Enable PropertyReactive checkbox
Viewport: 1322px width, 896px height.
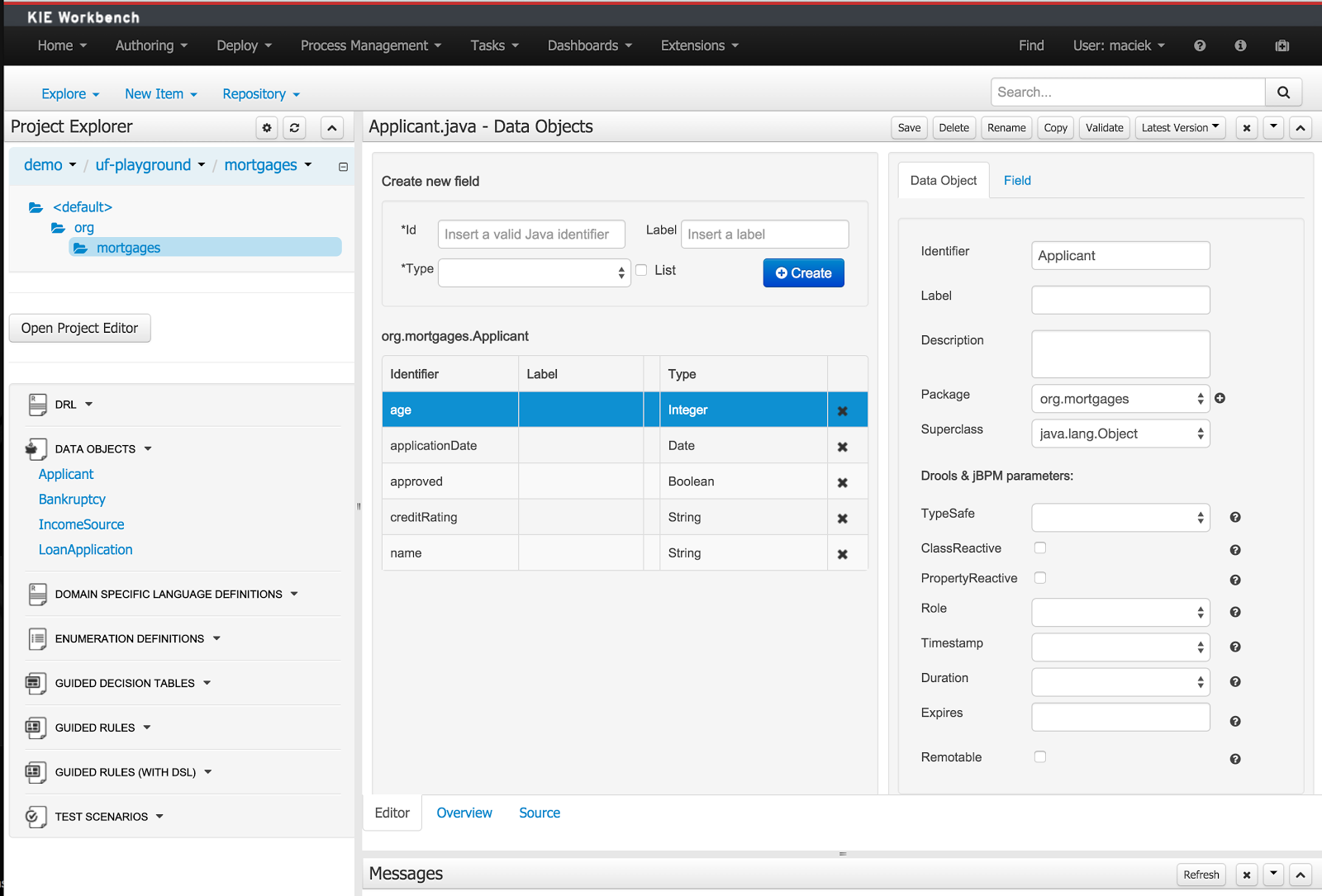pyautogui.click(x=1040, y=577)
